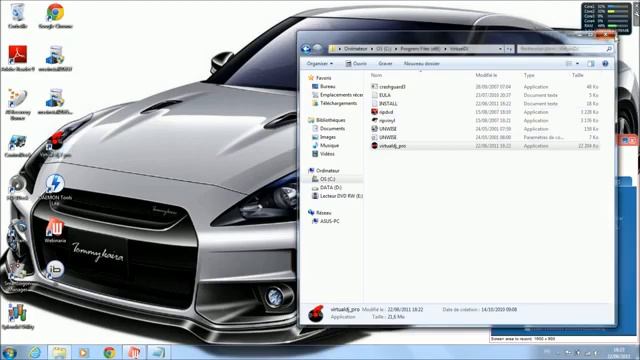
Task: Open Emplacements récents in navigation pane
Action: pyautogui.click(x=341, y=95)
